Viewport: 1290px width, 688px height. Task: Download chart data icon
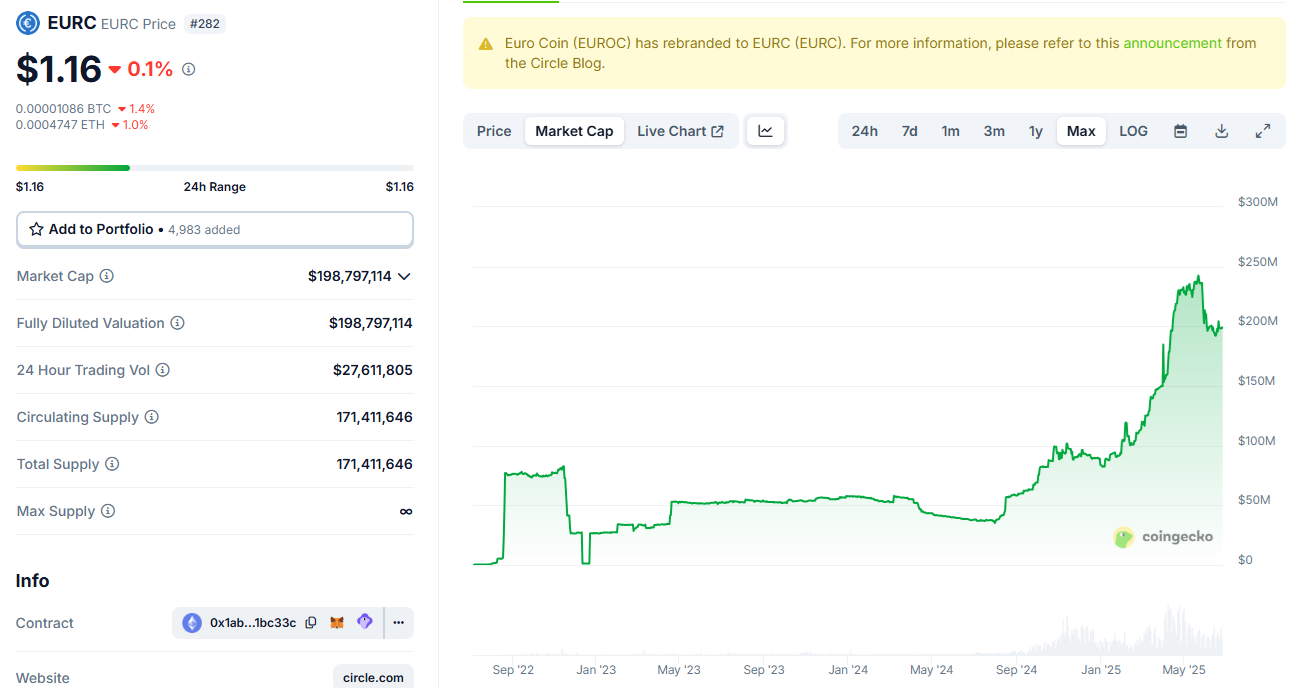point(1221,131)
